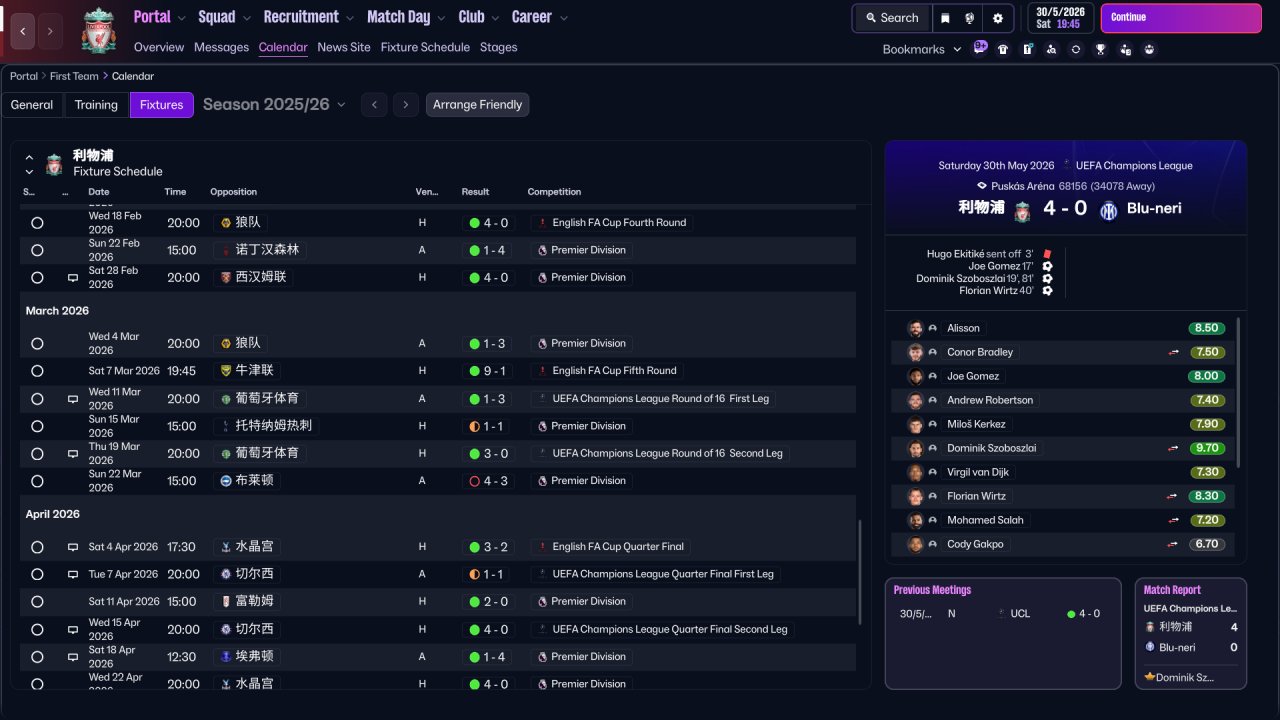Open the scouting search bookmark icon

(x=1051, y=49)
